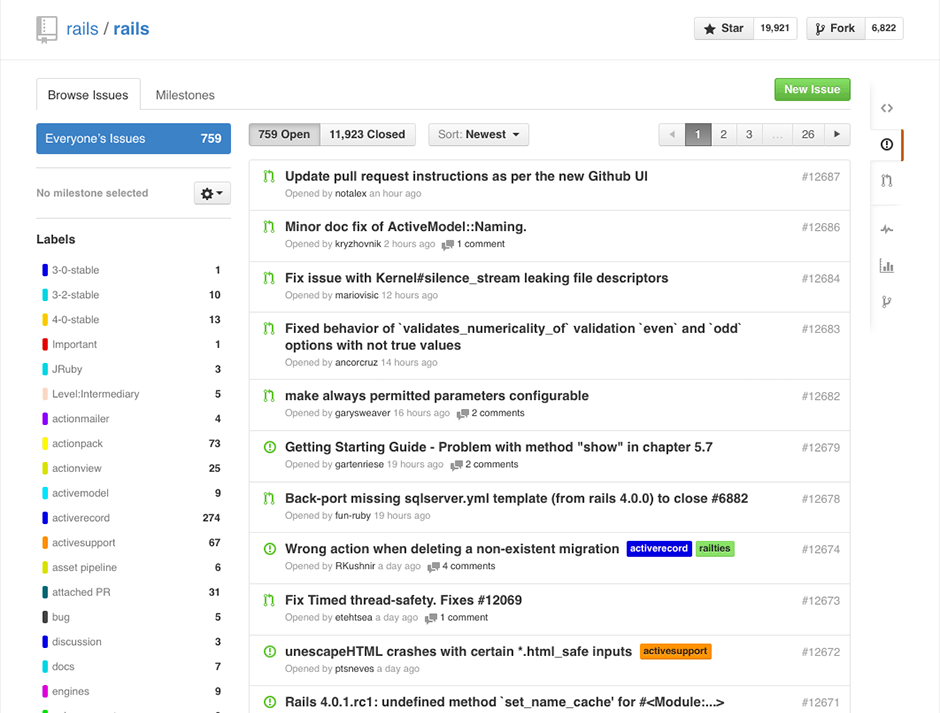Click pull request icon for Timed thread-safety
The width and height of the screenshot is (940, 713).
pyautogui.click(x=269, y=600)
